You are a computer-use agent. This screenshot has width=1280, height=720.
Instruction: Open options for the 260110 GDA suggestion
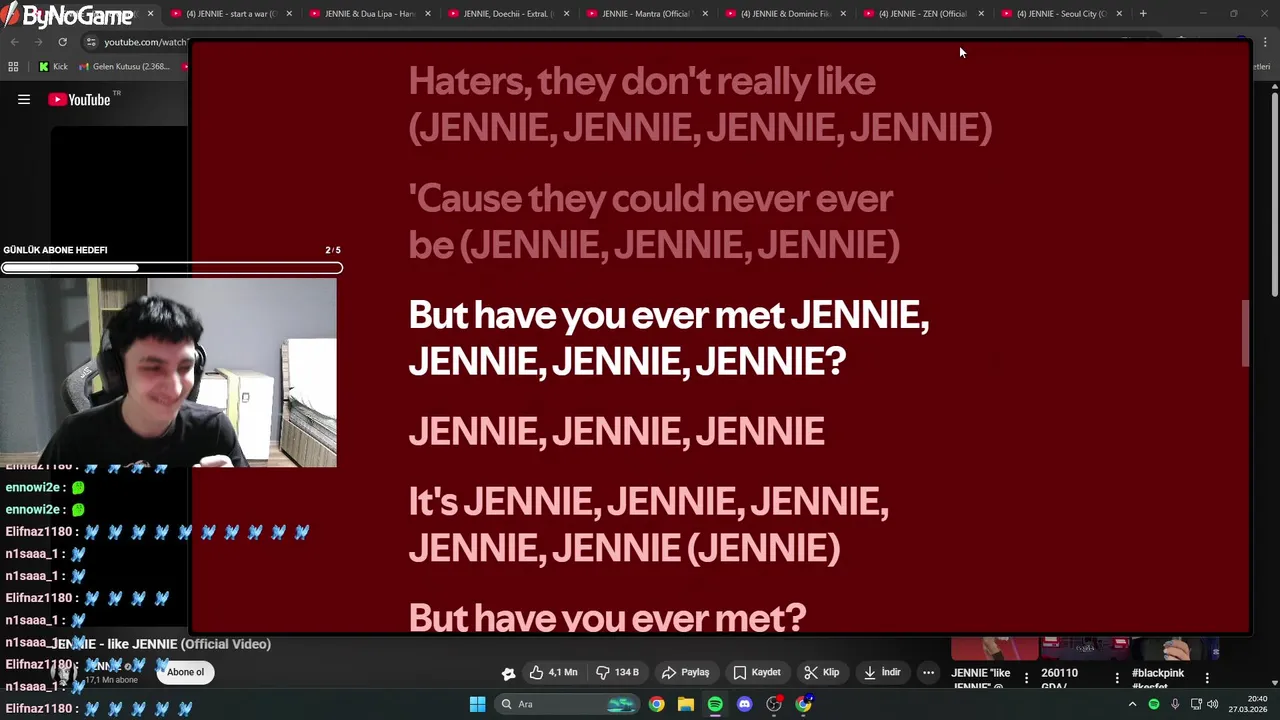coord(1117,678)
